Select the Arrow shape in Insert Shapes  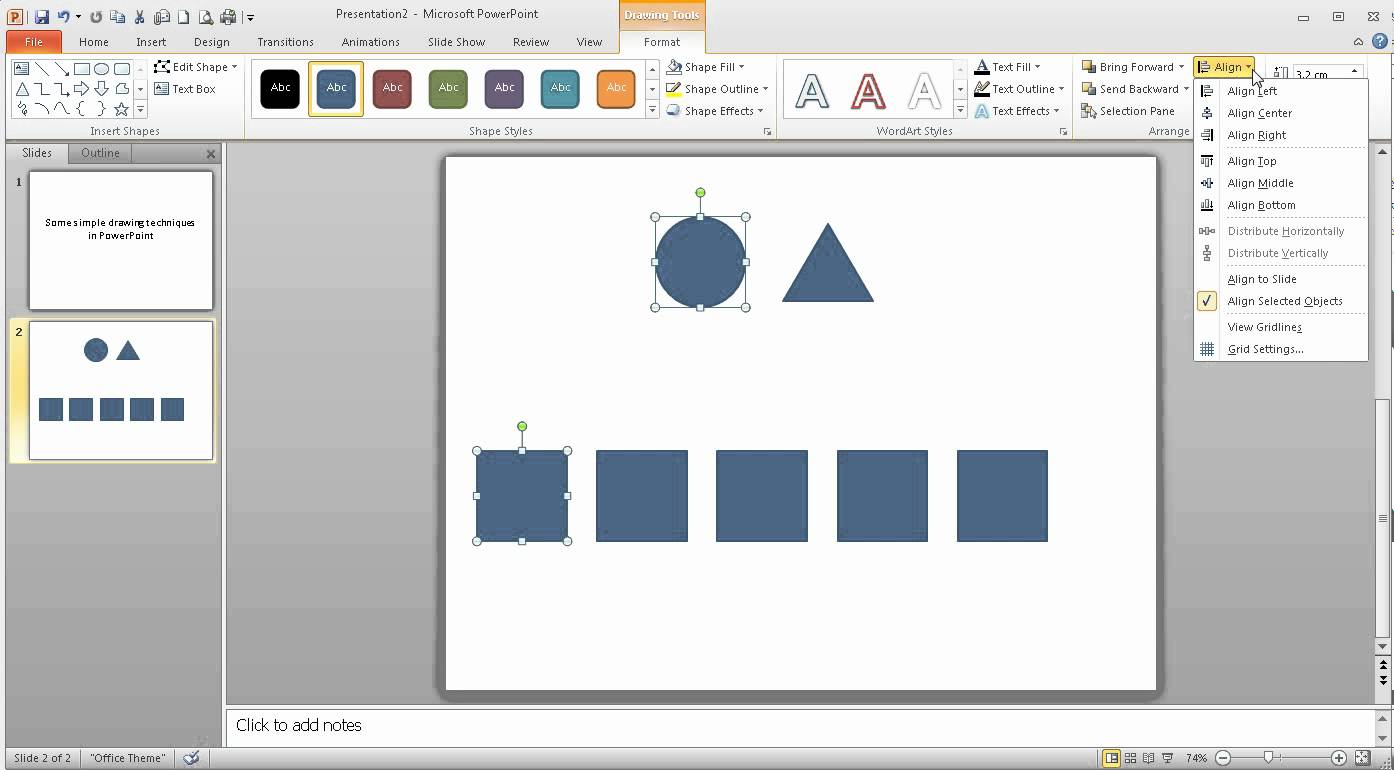(82, 88)
